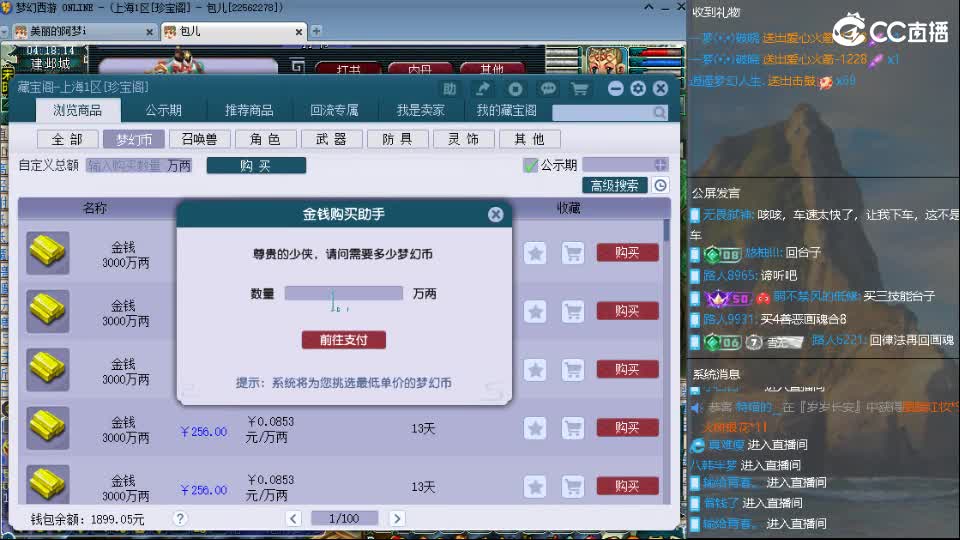Click the wallet balance help question mark
The height and width of the screenshot is (540, 960).
179,519
